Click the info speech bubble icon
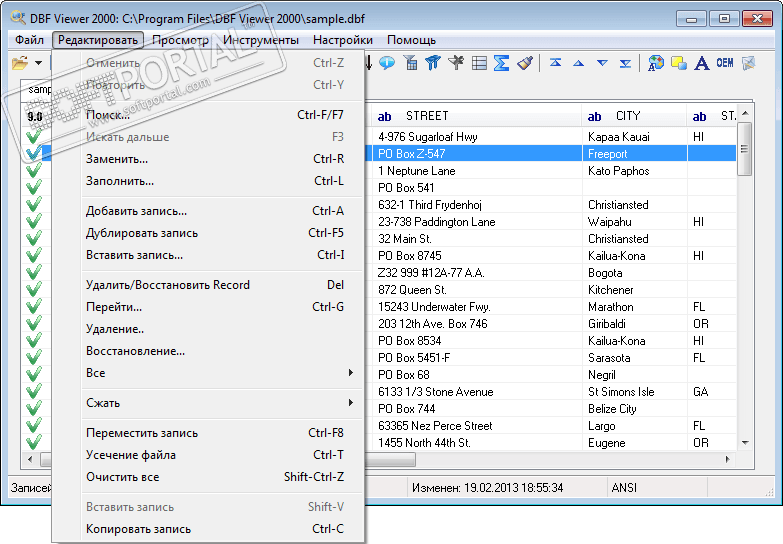Screen dimensions: 783x544 pyautogui.click(x=387, y=63)
